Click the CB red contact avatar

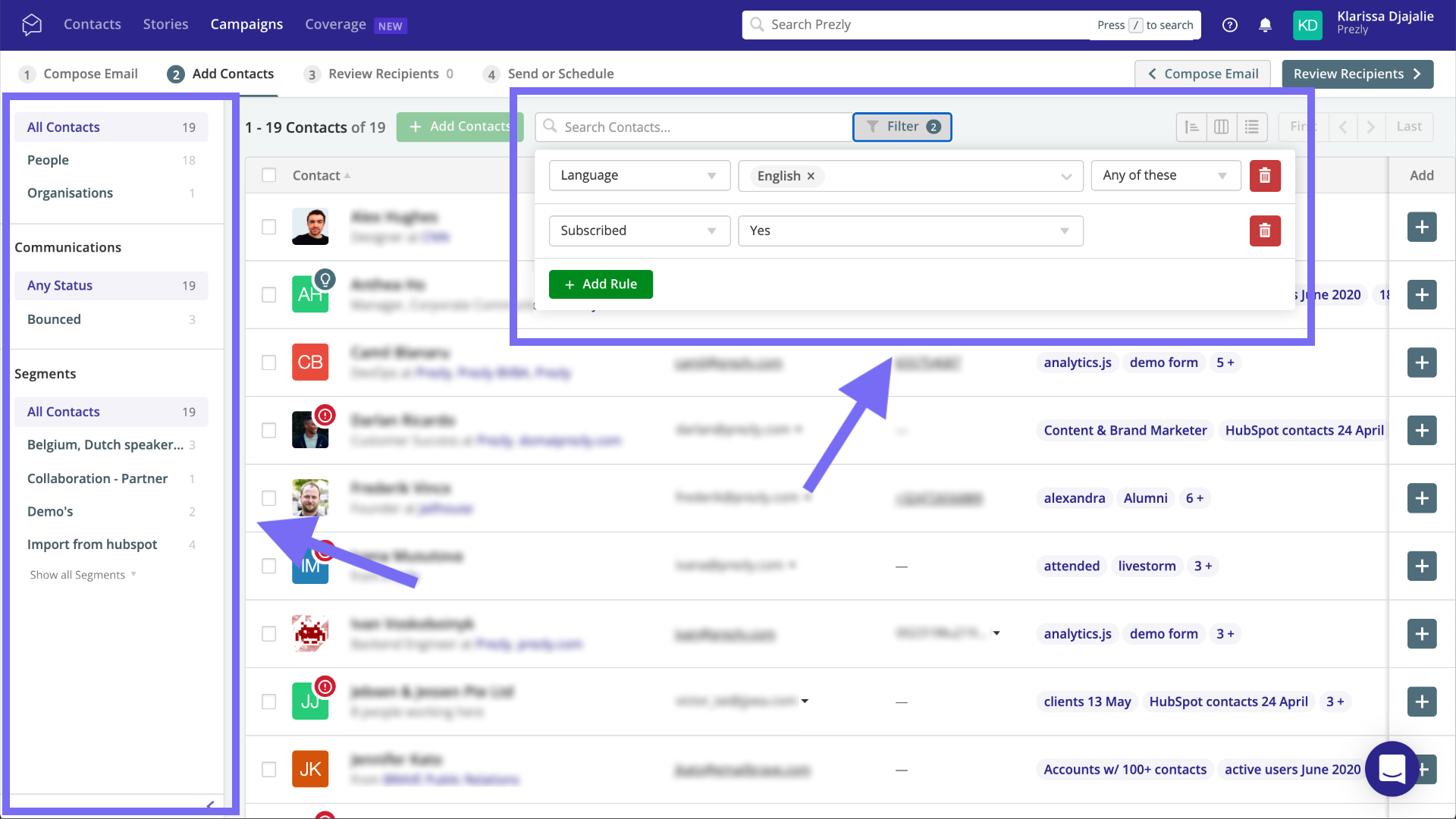pos(310,362)
